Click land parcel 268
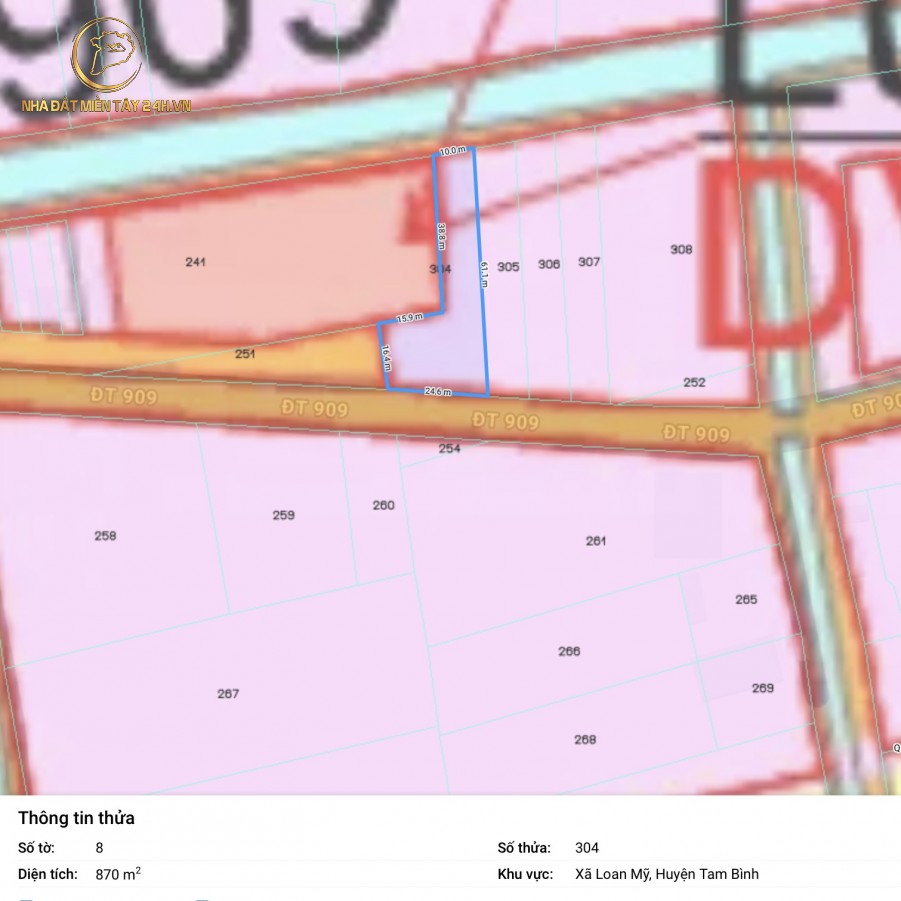901x901 pixels. coord(585,740)
